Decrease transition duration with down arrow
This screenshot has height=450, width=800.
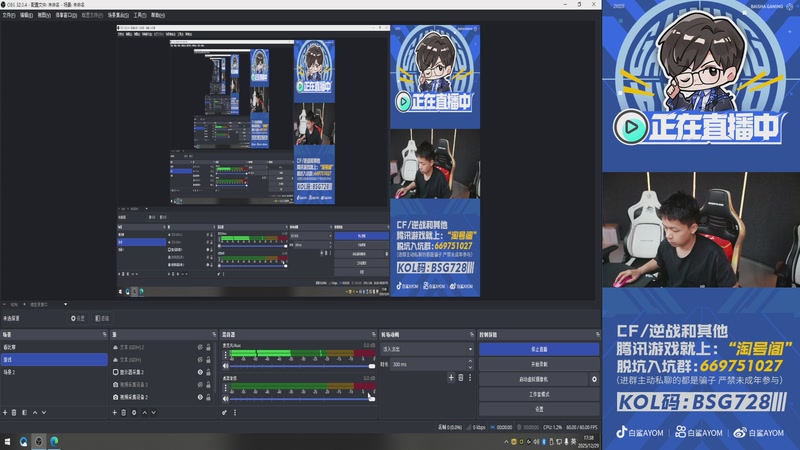coord(470,367)
